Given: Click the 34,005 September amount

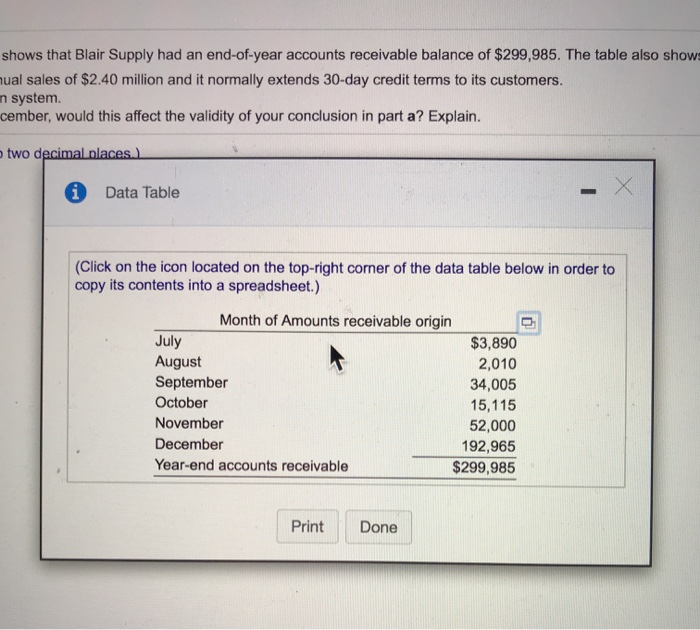Looking at the screenshot, I should click(493, 384).
